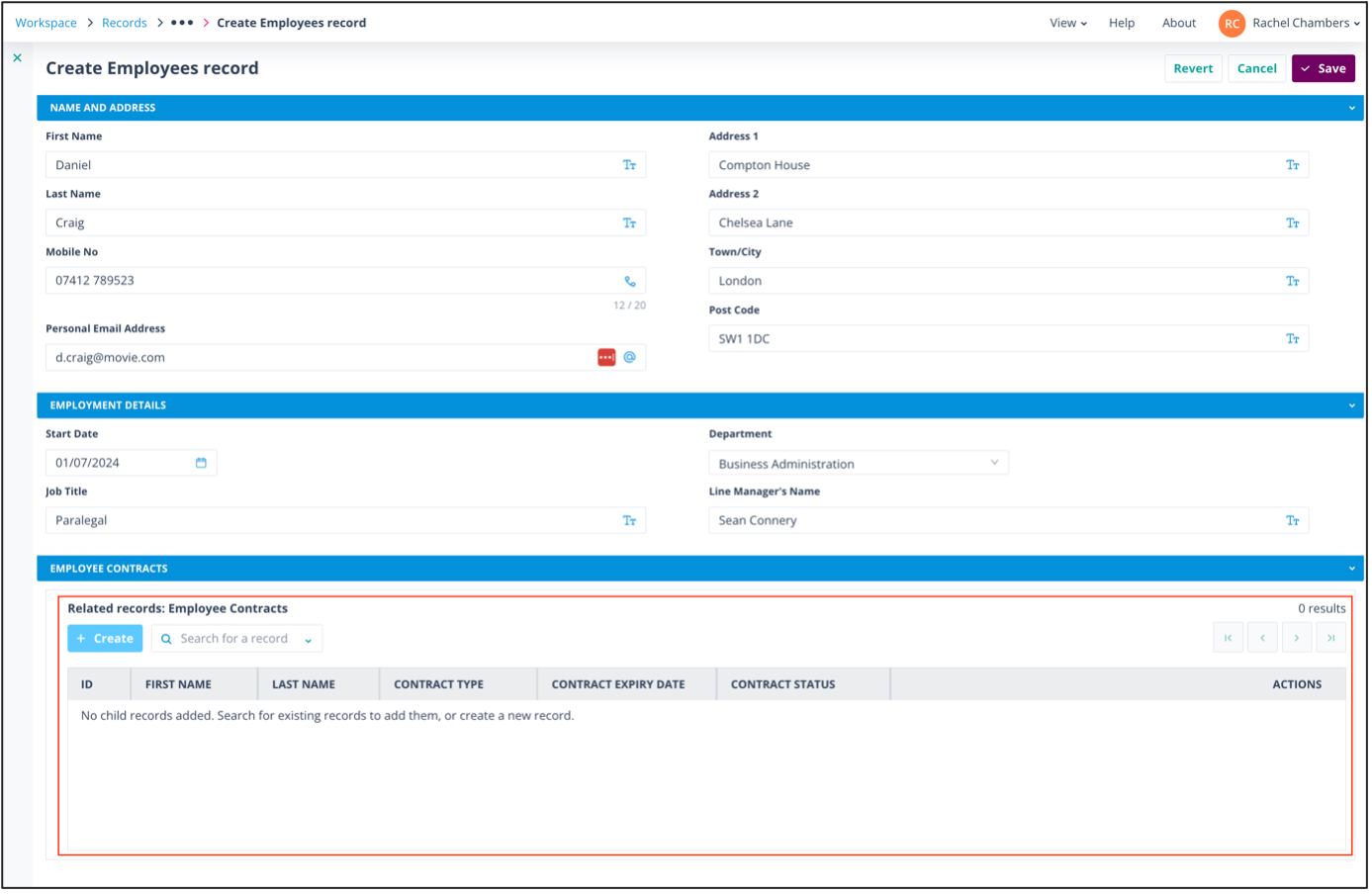Click text-format icon in Job Title field

(629, 521)
